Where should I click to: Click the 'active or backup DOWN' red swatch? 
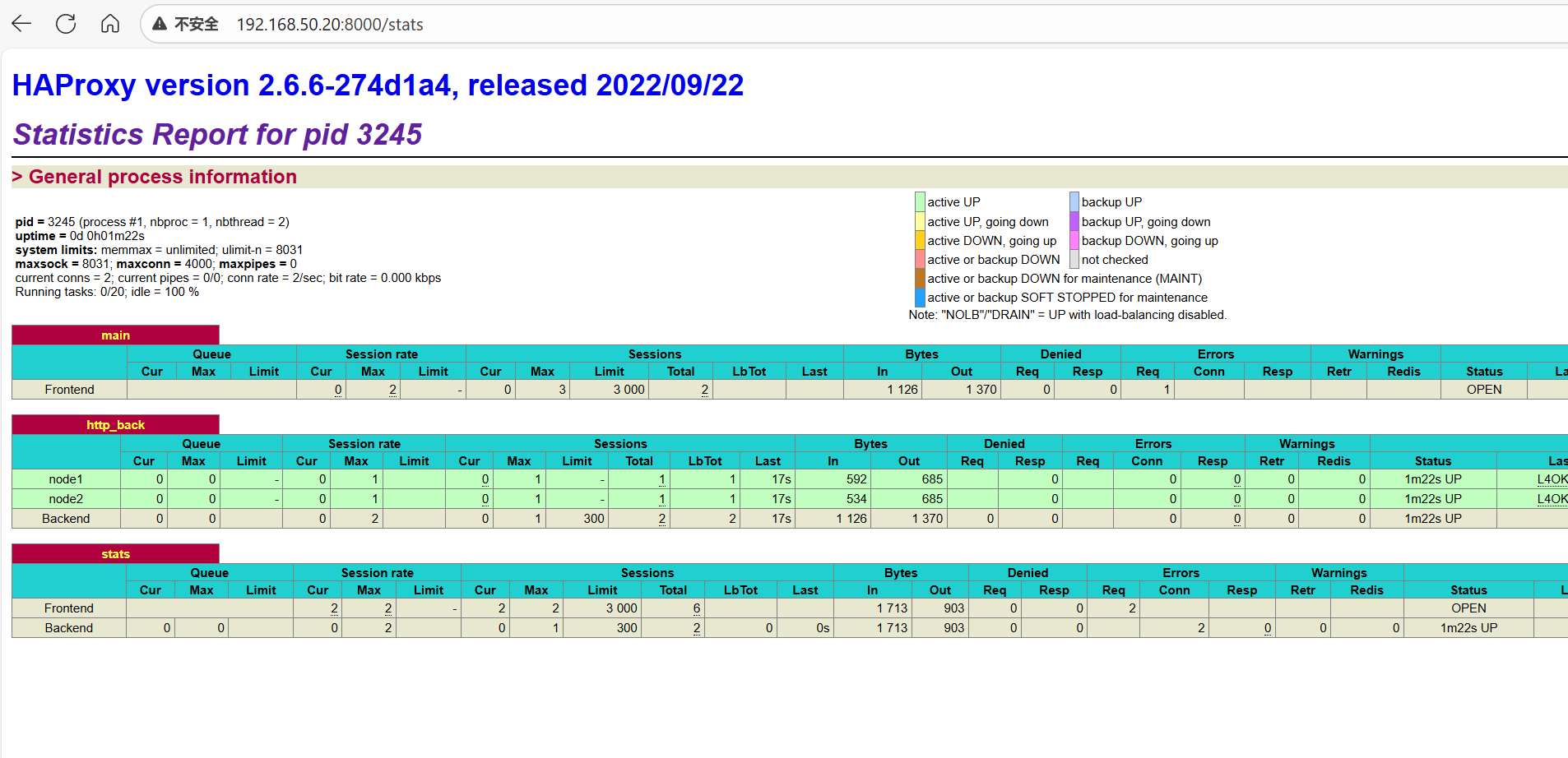(920, 259)
